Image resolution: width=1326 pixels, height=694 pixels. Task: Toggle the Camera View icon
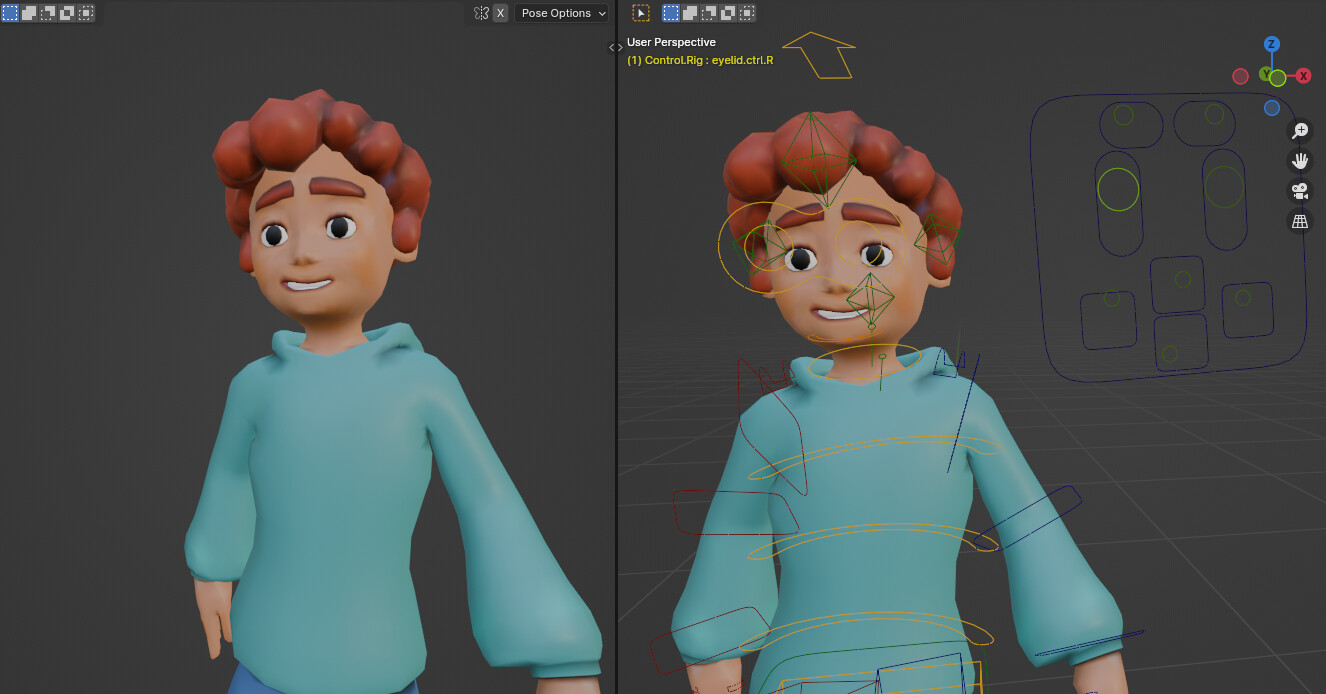point(1299,190)
